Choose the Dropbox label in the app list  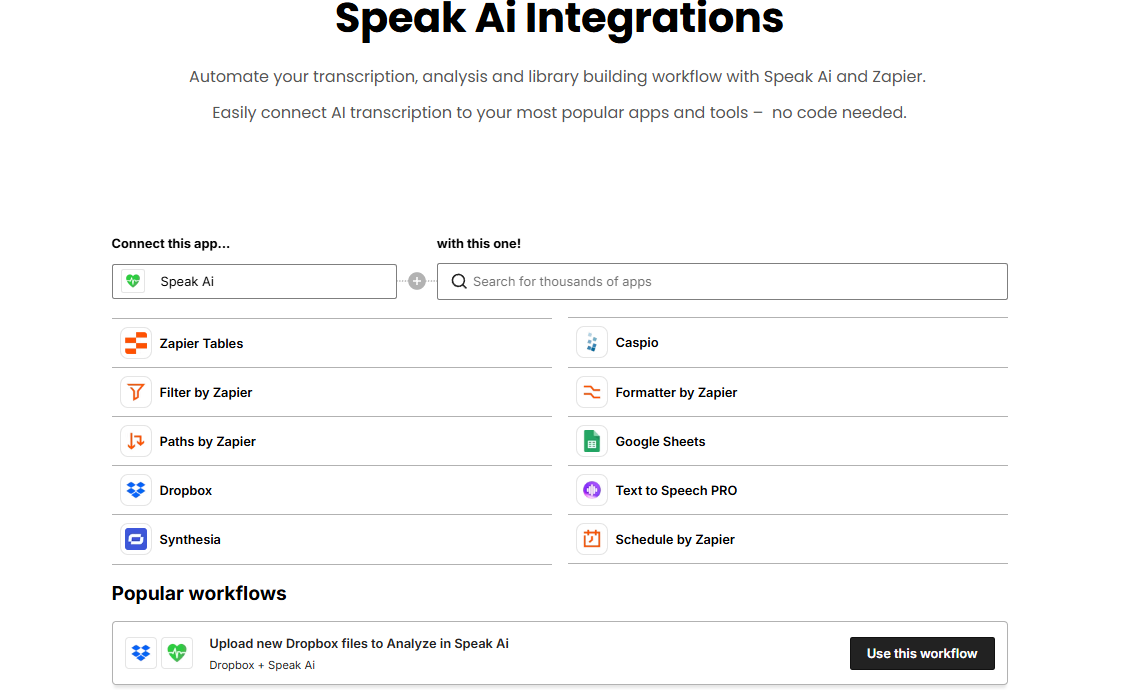(186, 491)
